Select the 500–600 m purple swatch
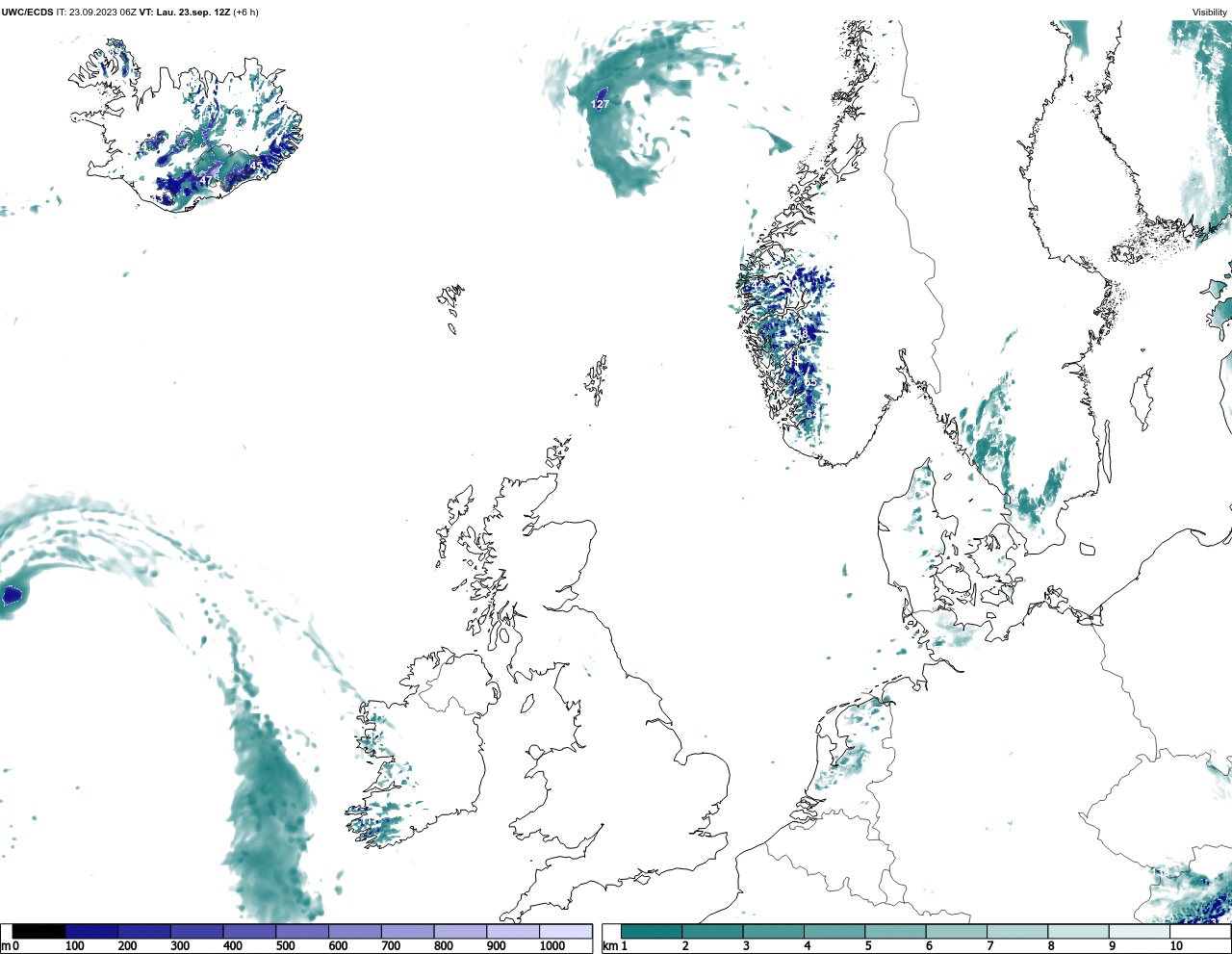 pyautogui.click(x=302, y=932)
